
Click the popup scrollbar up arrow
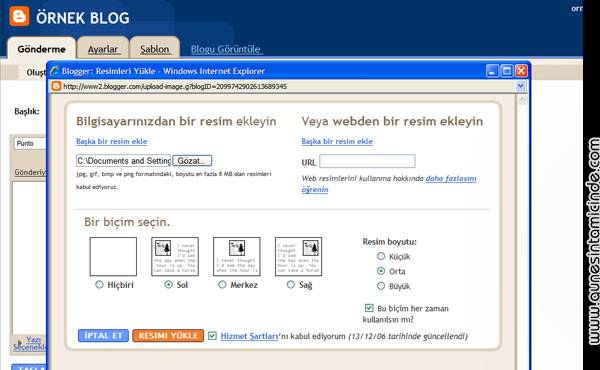(x=522, y=101)
